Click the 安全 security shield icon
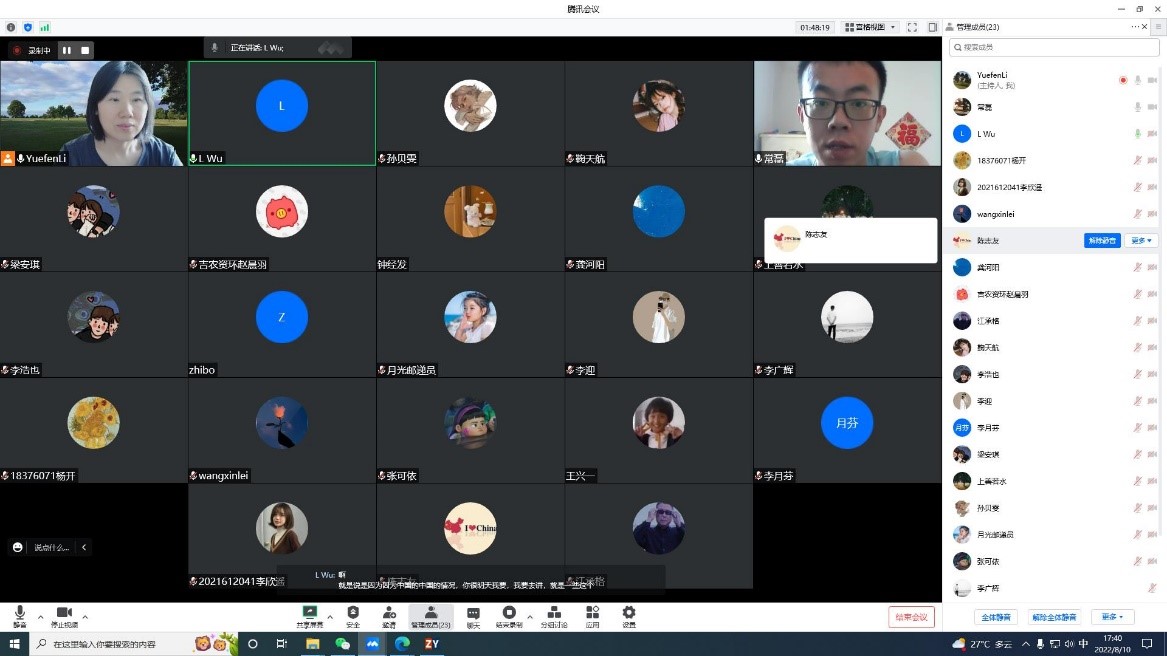Image resolution: width=1167 pixels, height=656 pixels. tap(353, 615)
